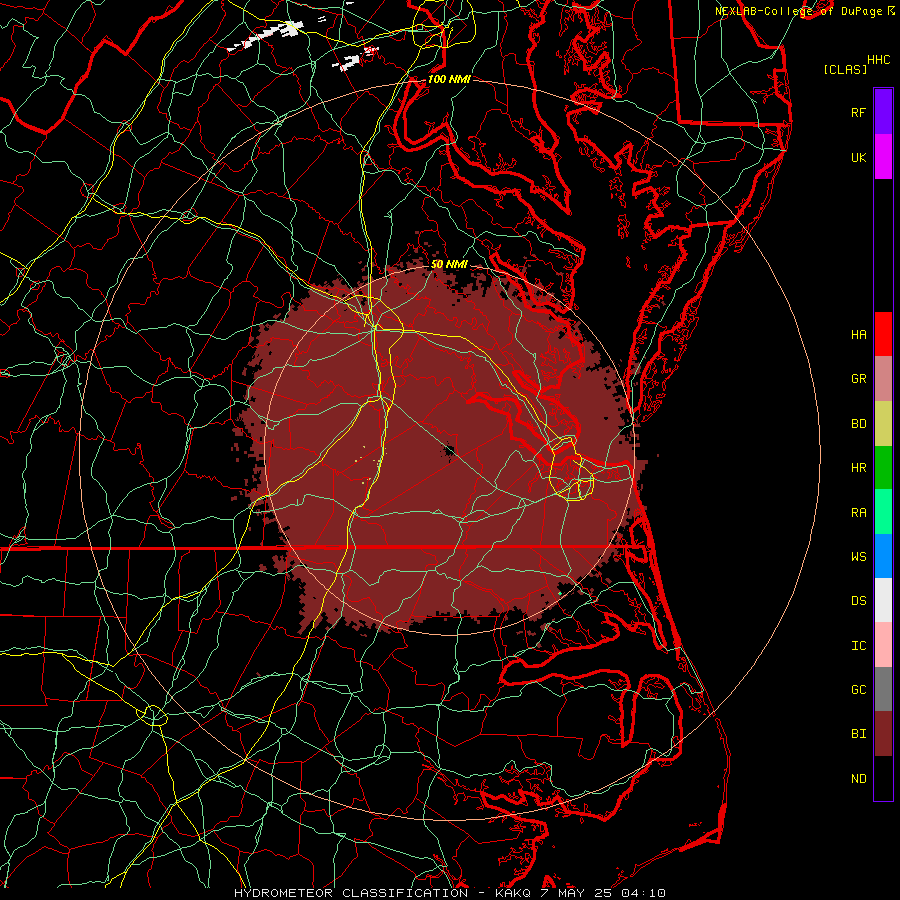
Task: Click the GC legend label
Action: (x=858, y=690)
